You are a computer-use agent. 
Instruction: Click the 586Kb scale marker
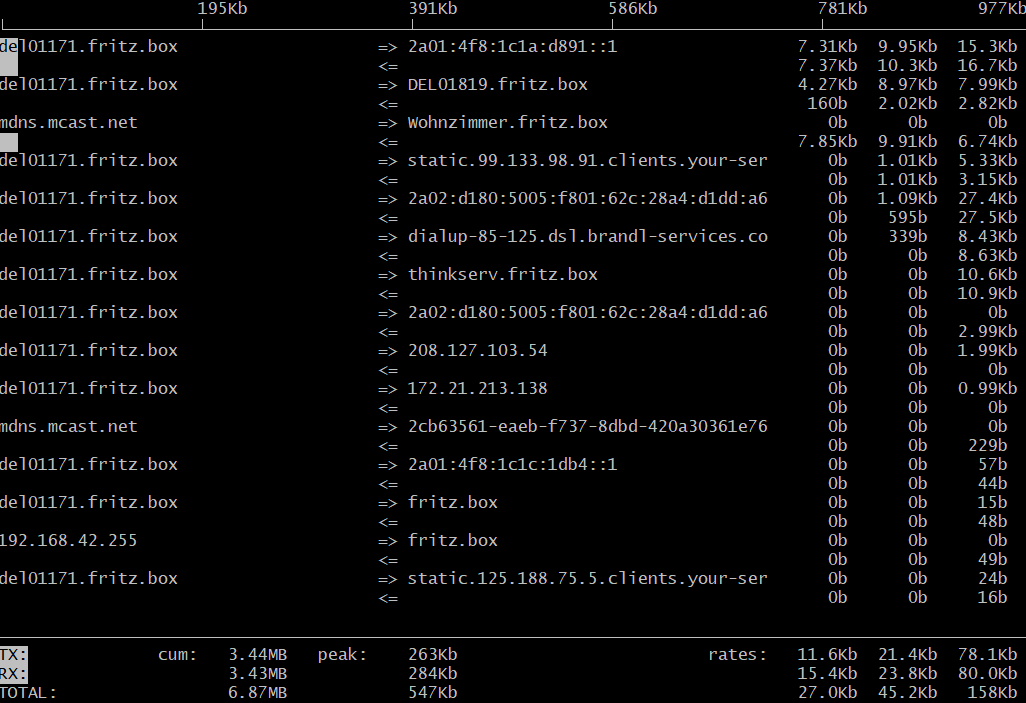pyautogui.click(x=633, y=9)
